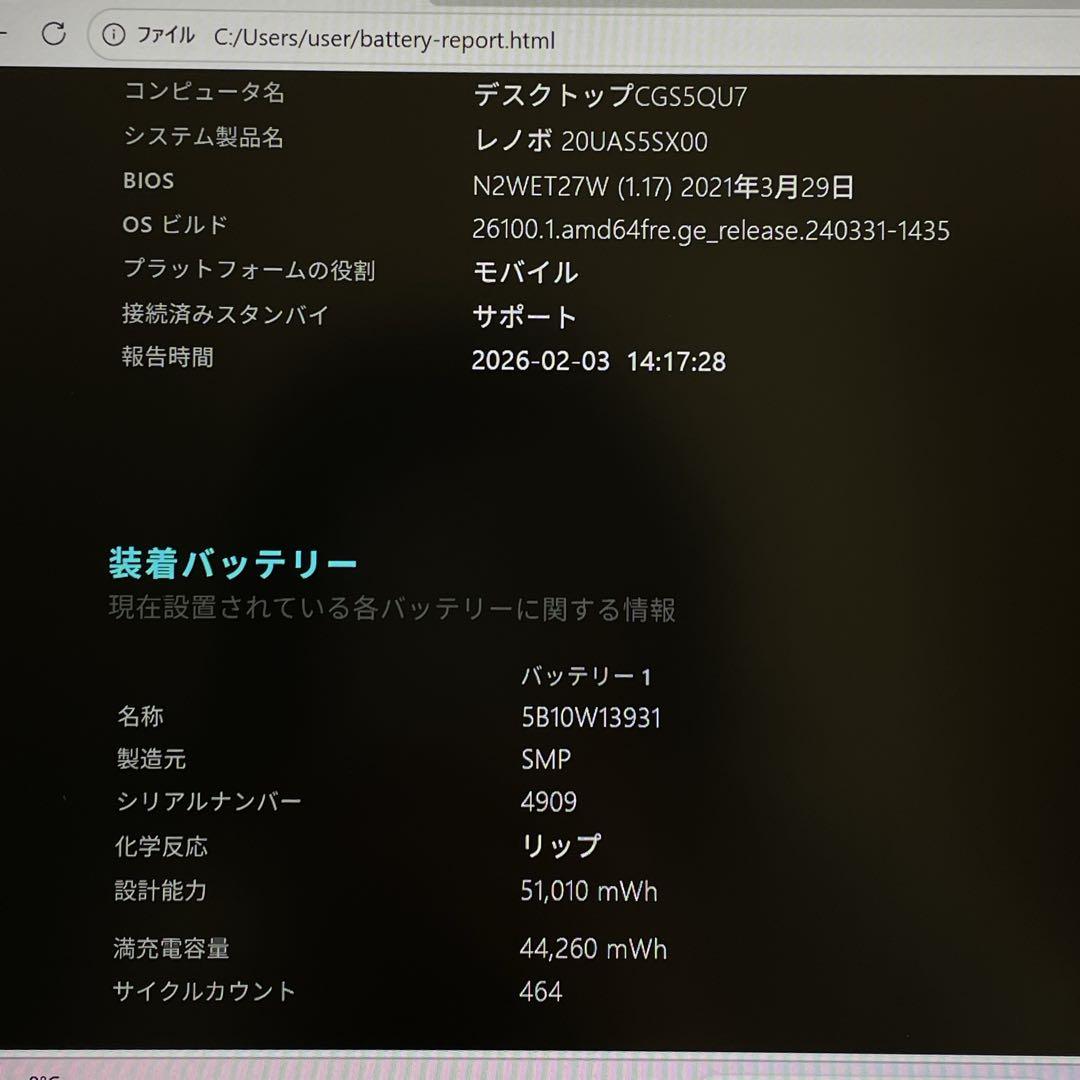This screenshot has width=1080, height=1080.
Task: Click the 製造元 value SMP
Action: tap(544, 759)
